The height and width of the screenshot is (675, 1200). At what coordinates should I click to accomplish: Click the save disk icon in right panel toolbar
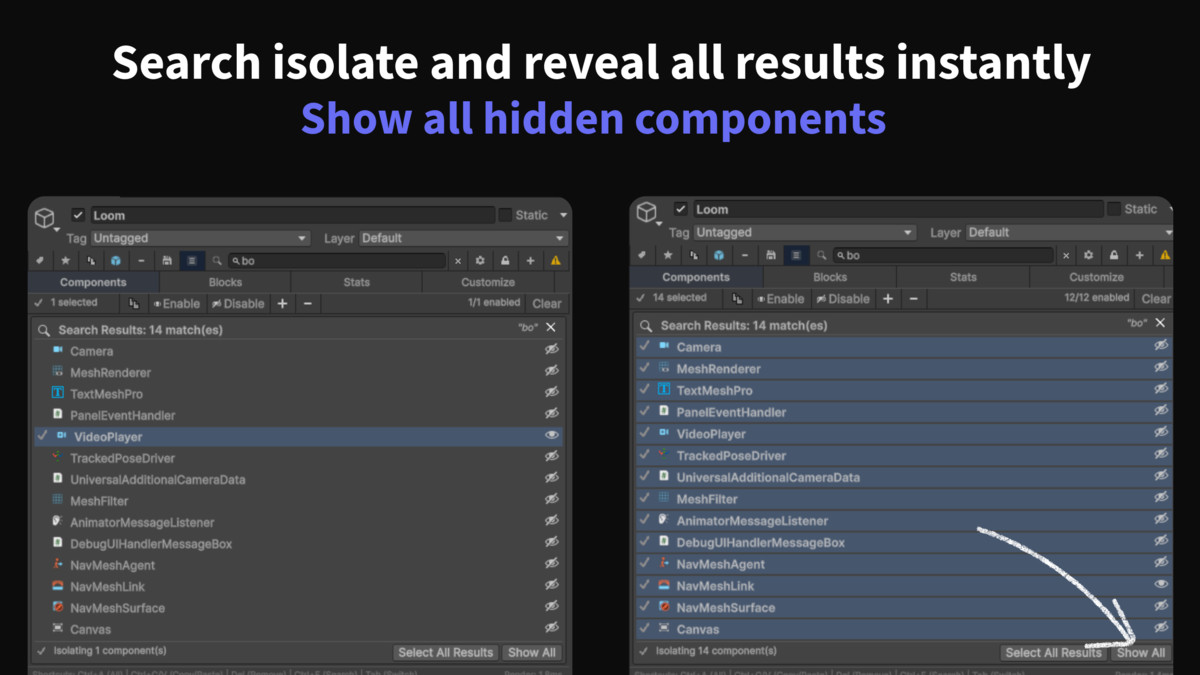point(771,255)
